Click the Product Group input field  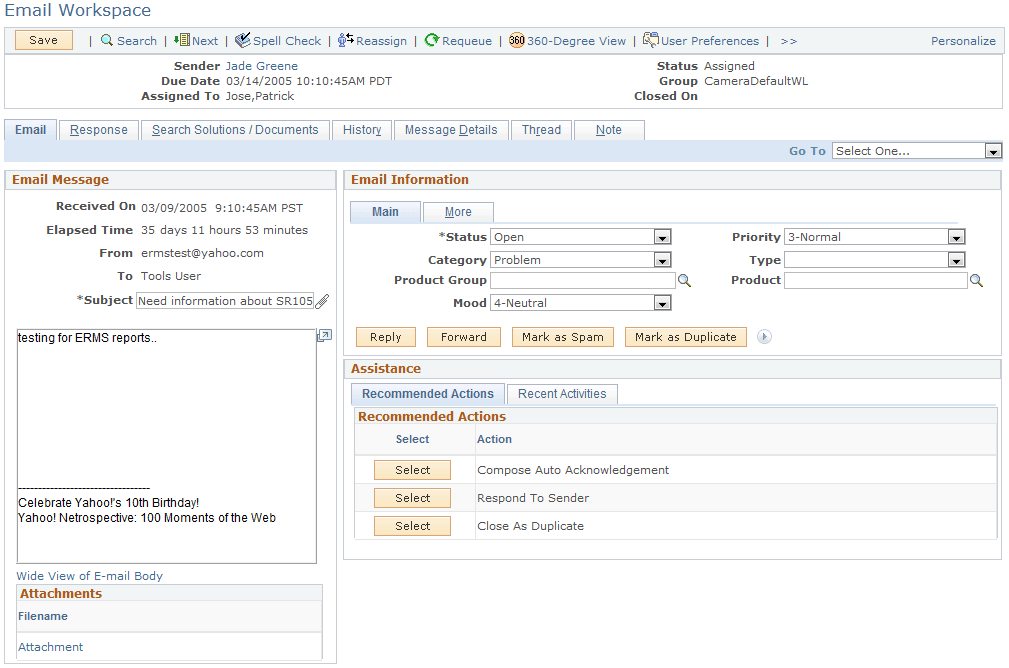582,281
